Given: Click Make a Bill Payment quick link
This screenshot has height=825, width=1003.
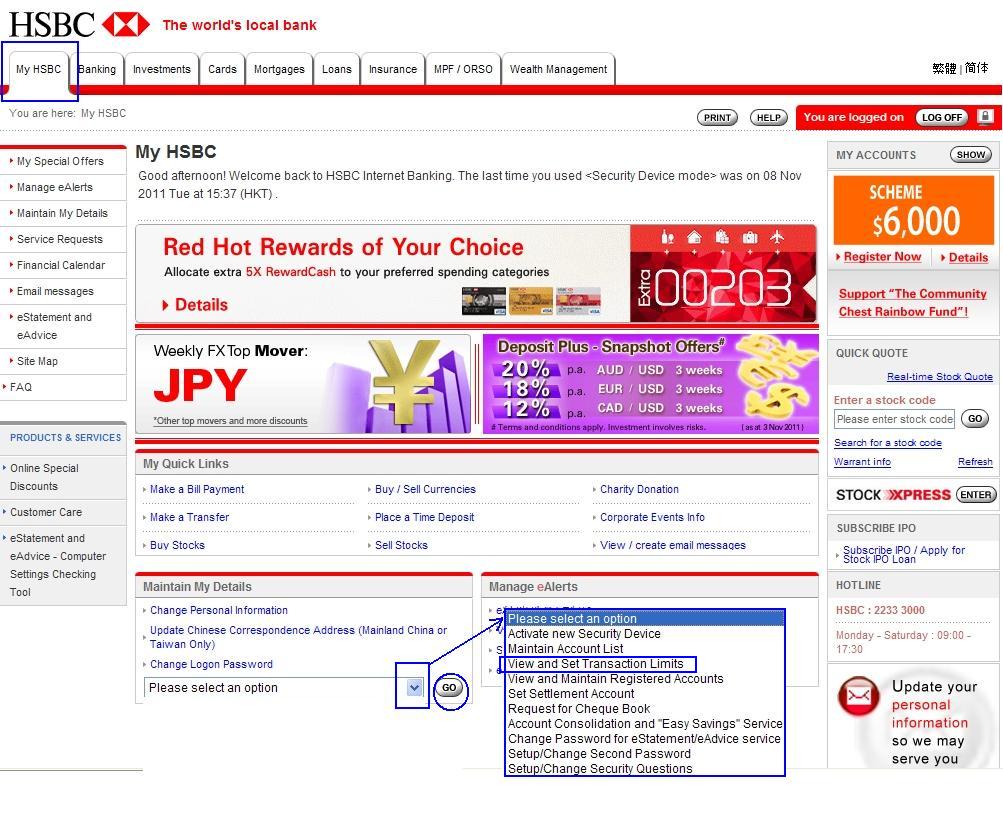Looking at the screenshot, I should click(x=197, y=489).
